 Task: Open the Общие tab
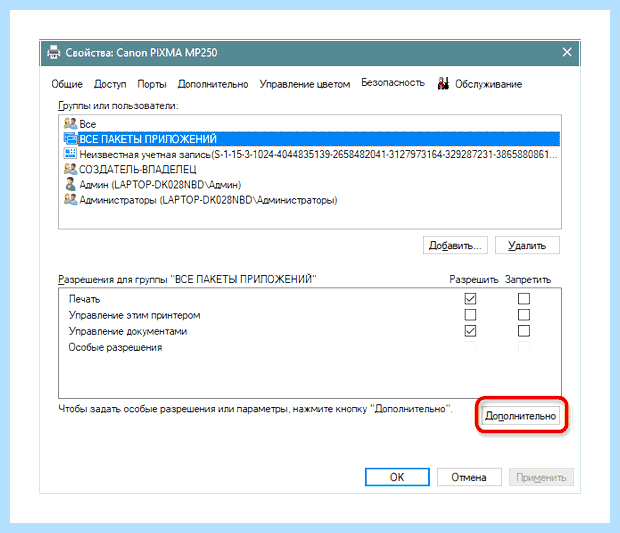click(x=67, y=84)
